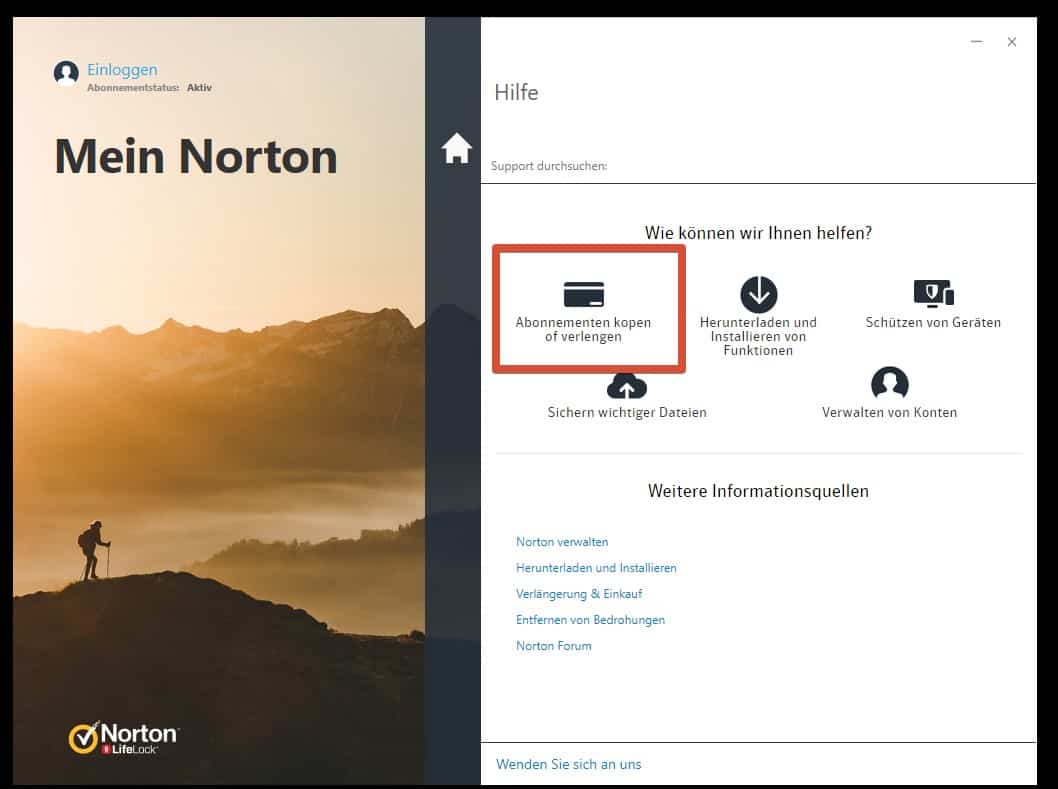Close the Norton Hilfe window

point(1011,42)
